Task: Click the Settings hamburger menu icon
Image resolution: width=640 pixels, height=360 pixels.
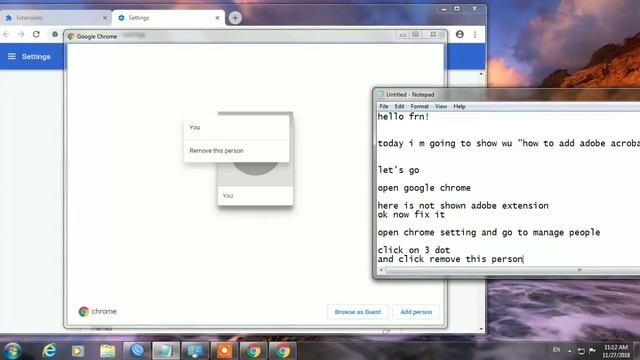Action: click(12, 56)
